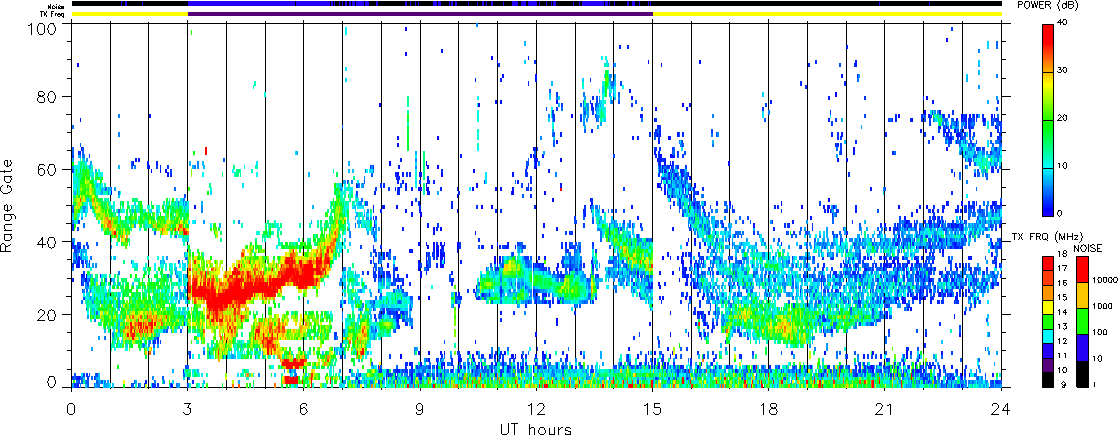The image size is (1118, 435).
Task: Pick the orange swatch in the NOISE legend
Action: point(1082,296)
